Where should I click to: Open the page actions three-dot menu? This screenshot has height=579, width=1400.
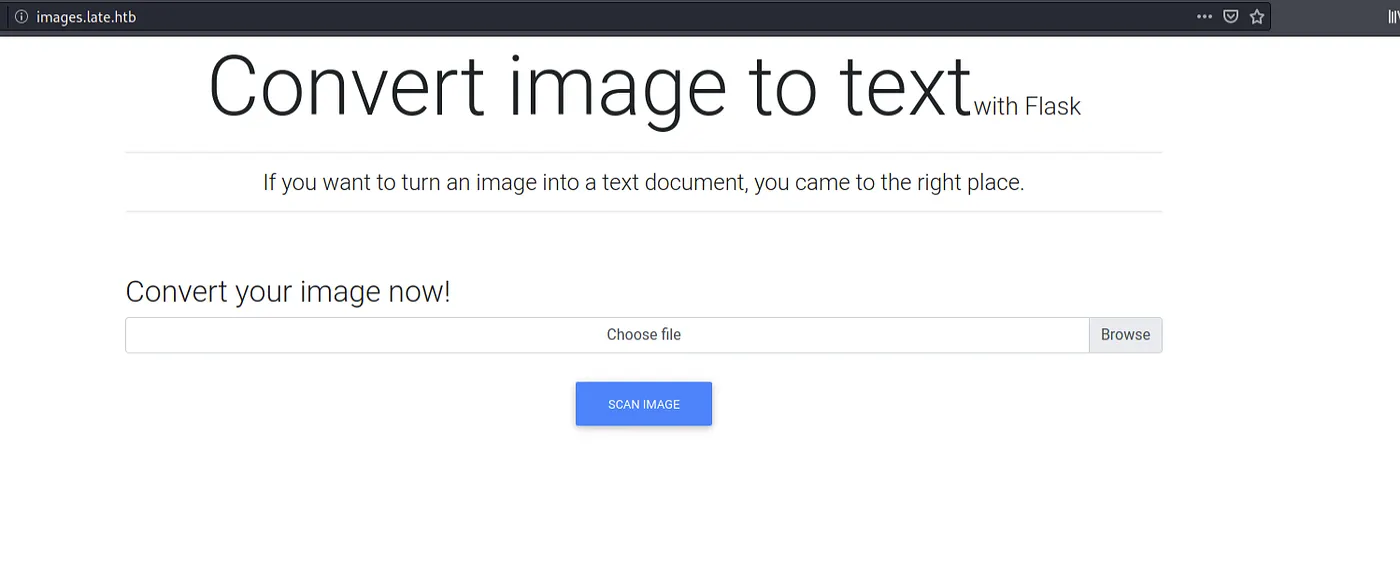click(1204, 17)
